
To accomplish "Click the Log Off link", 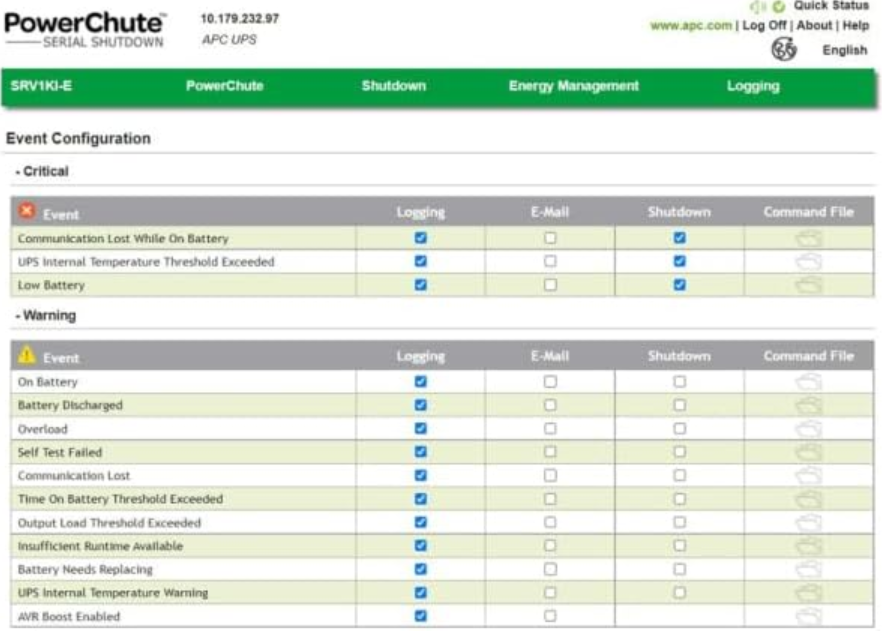I will coord(764,25).
